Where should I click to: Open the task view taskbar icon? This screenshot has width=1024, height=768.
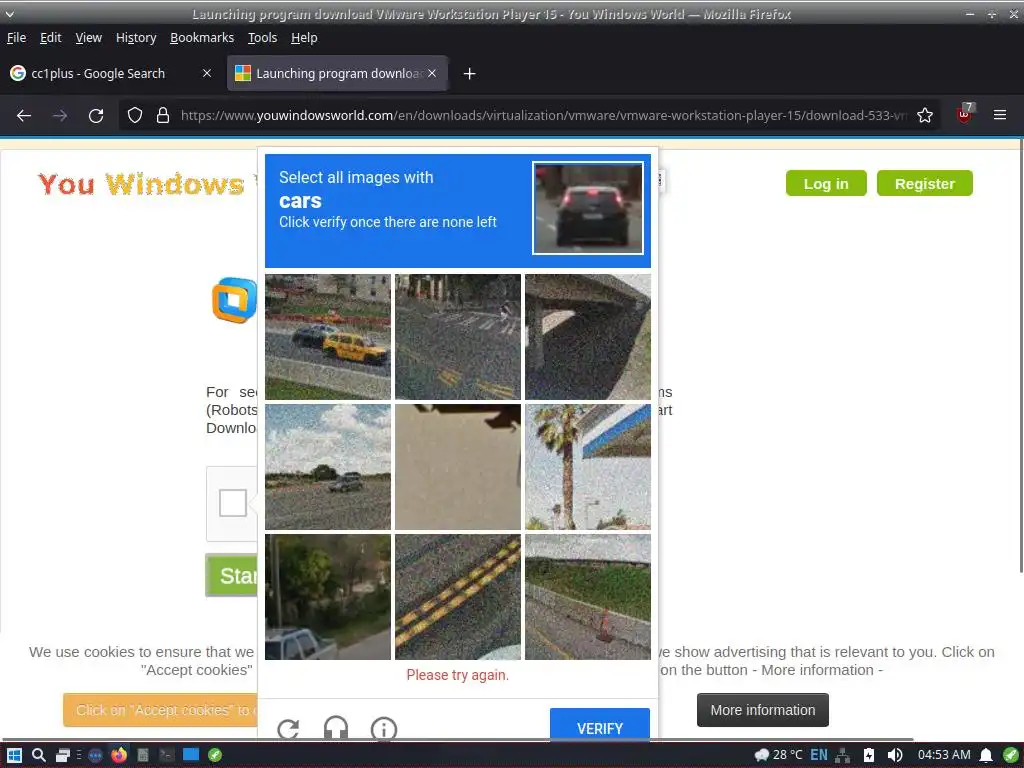click(x=63, y=755)
